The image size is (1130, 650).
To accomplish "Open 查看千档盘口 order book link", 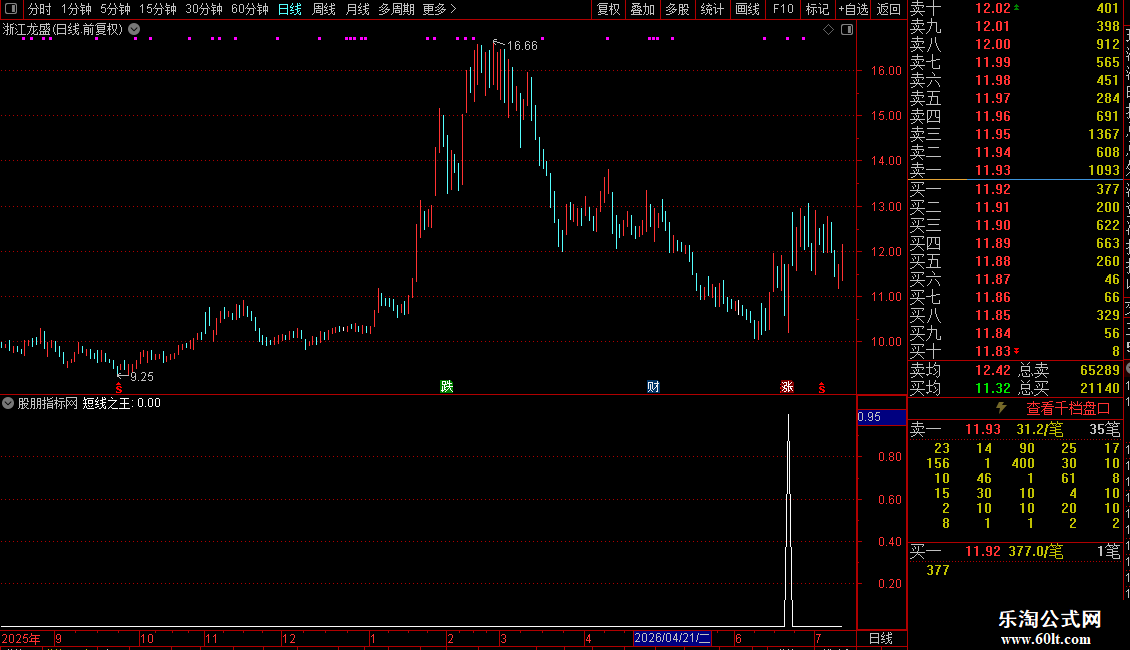I will pos(1068,409).
